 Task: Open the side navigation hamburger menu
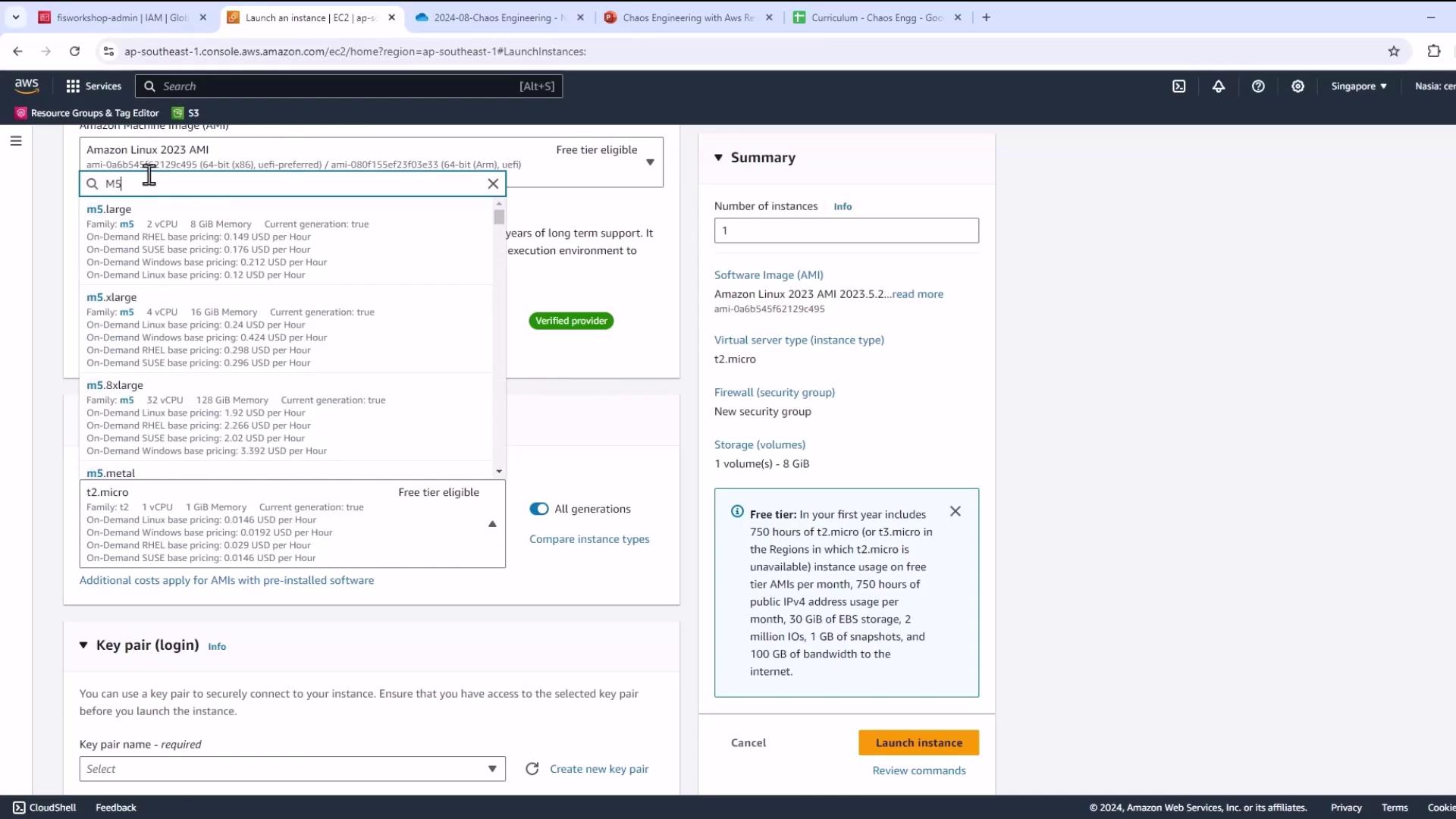[x=16, y=141]
